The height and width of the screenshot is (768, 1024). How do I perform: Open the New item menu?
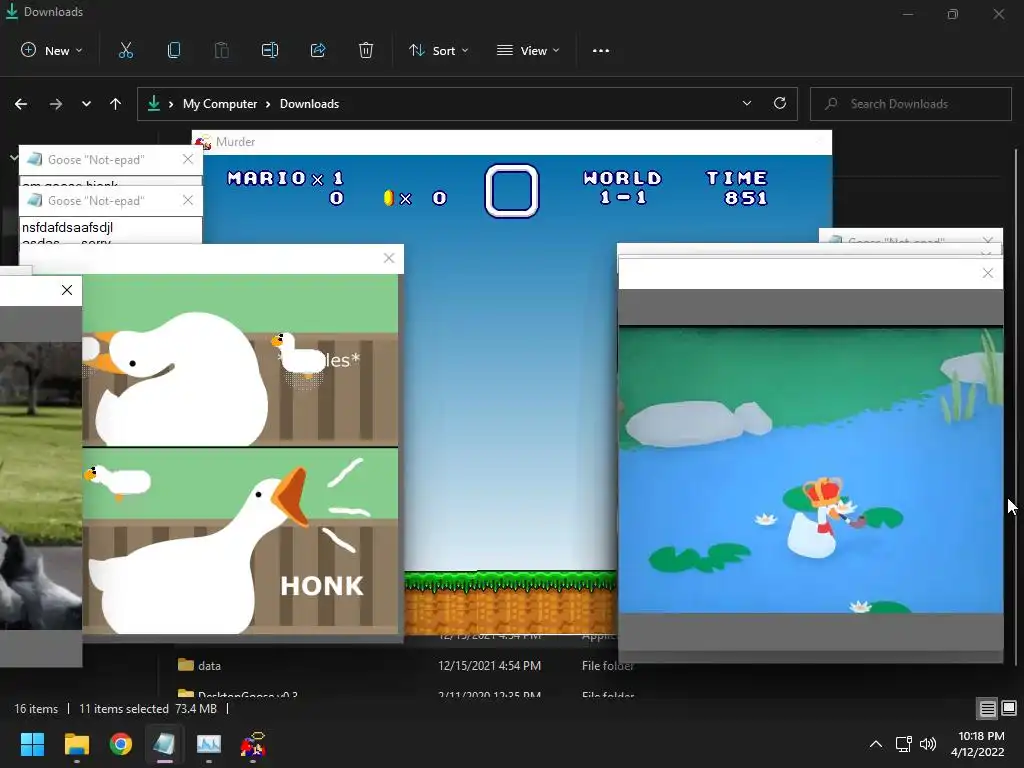[x=52, y=50]
